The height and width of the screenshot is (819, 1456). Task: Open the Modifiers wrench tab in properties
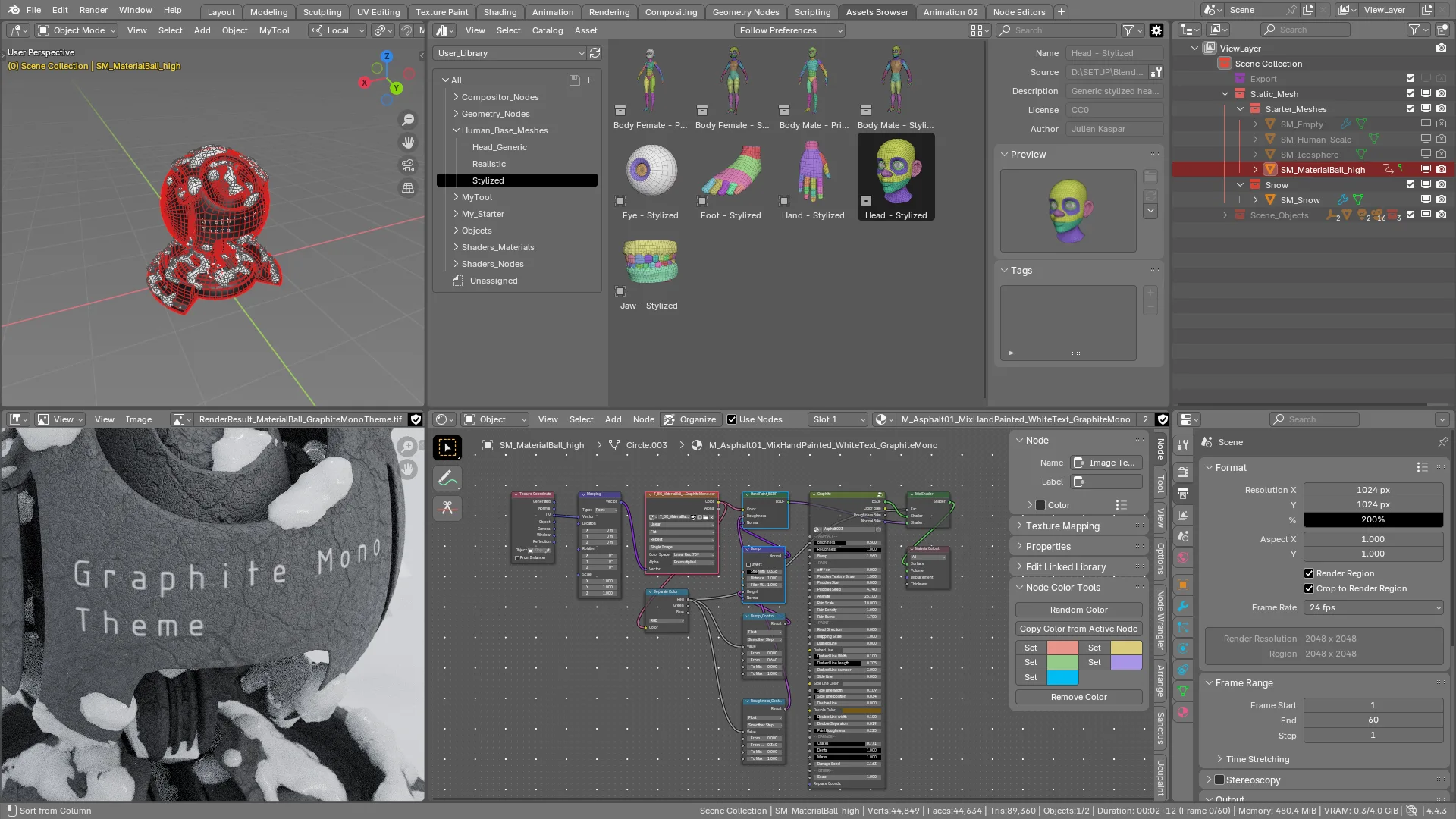click(x=1183, y=606)
